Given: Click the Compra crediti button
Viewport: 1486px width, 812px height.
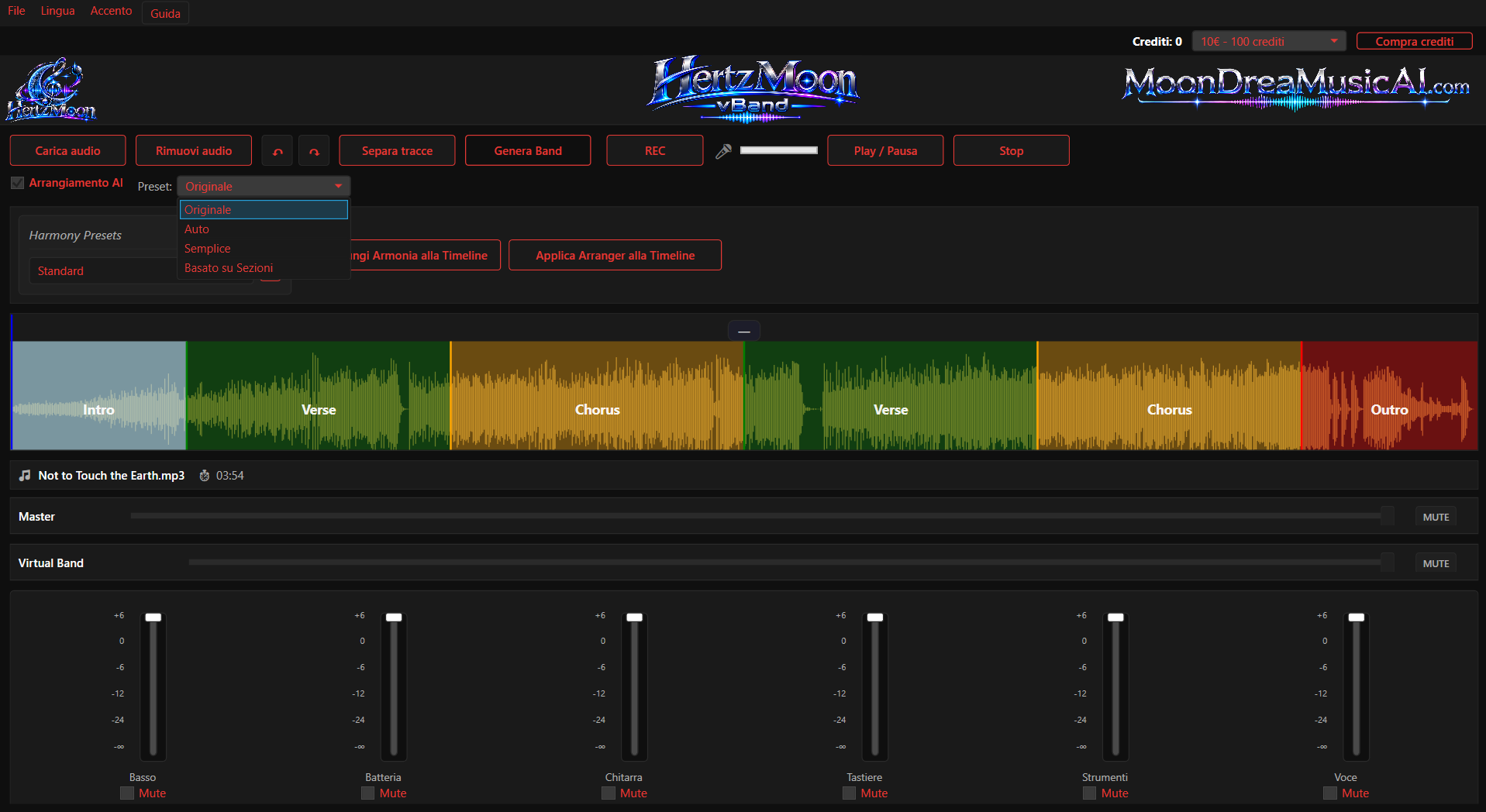Looking at the screenshot, I should pyautogui.click(x=1414, y=41).
